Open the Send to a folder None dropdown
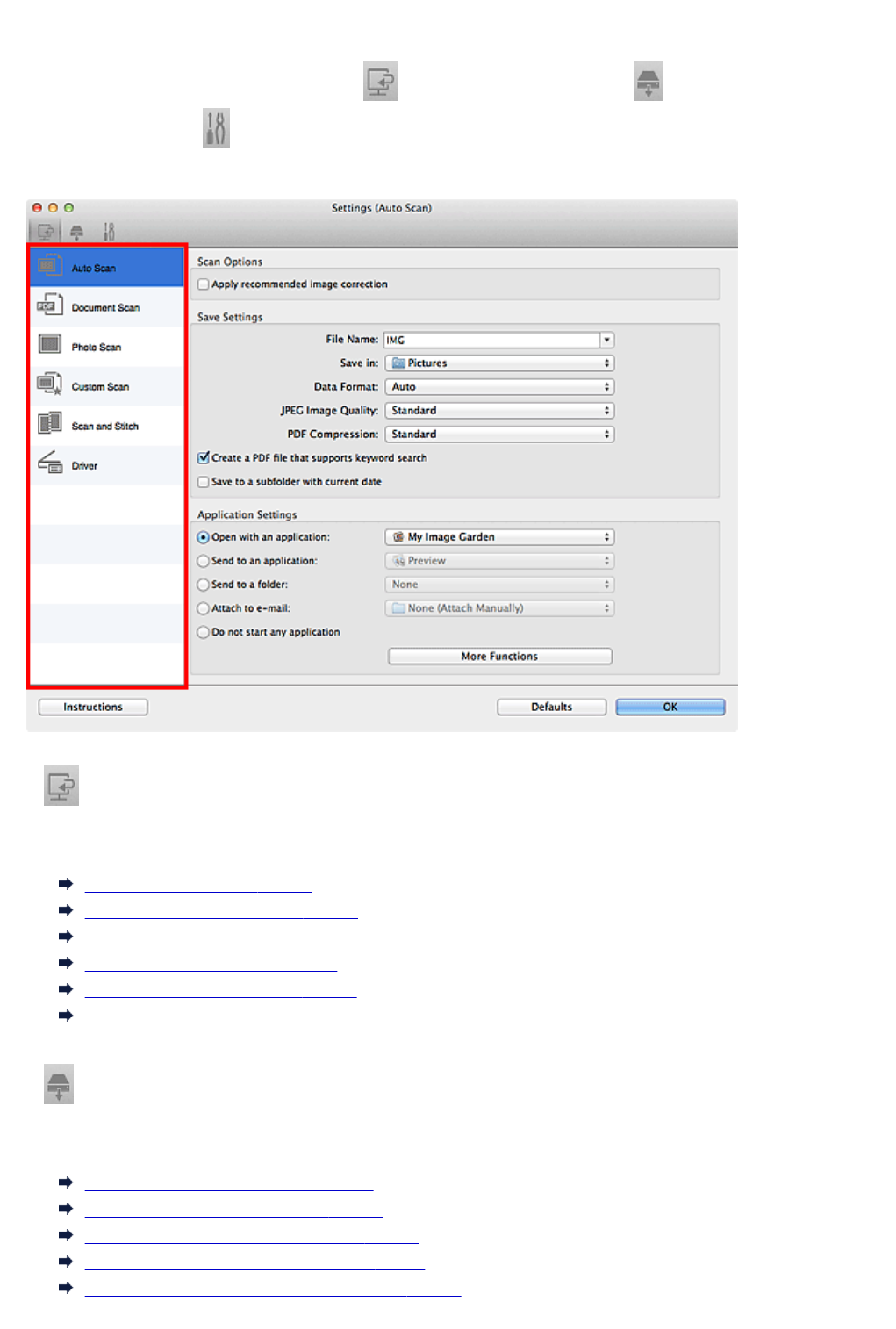This screenshot has width=896, height=1329. point(499,585)
